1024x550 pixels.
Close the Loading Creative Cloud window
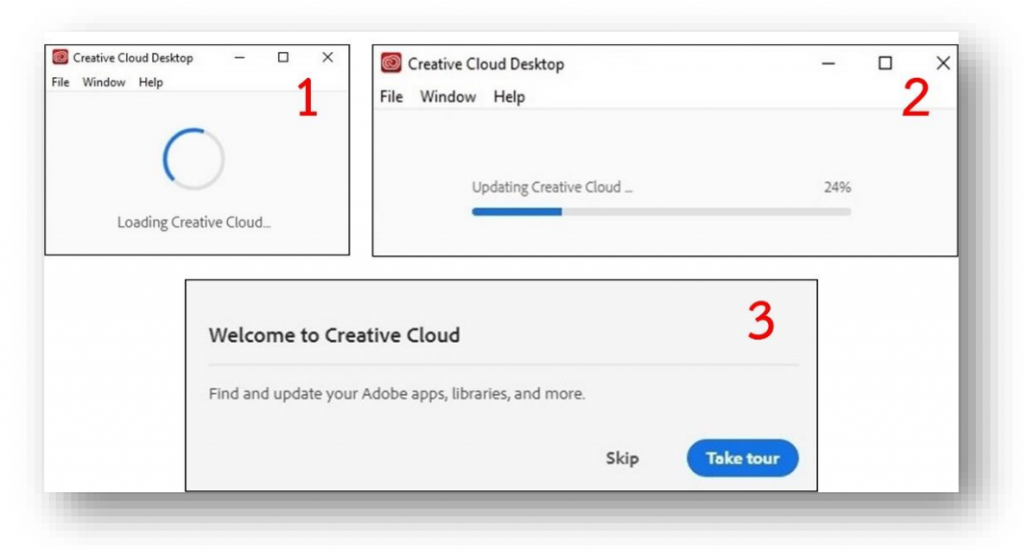(x=327, y=58)
